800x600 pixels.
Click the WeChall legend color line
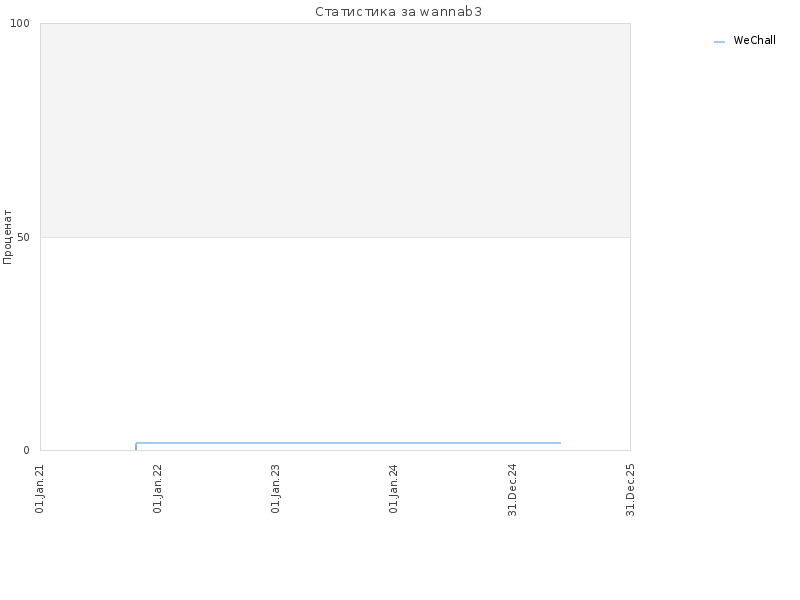pyautogui.click(x=719, y=42)
